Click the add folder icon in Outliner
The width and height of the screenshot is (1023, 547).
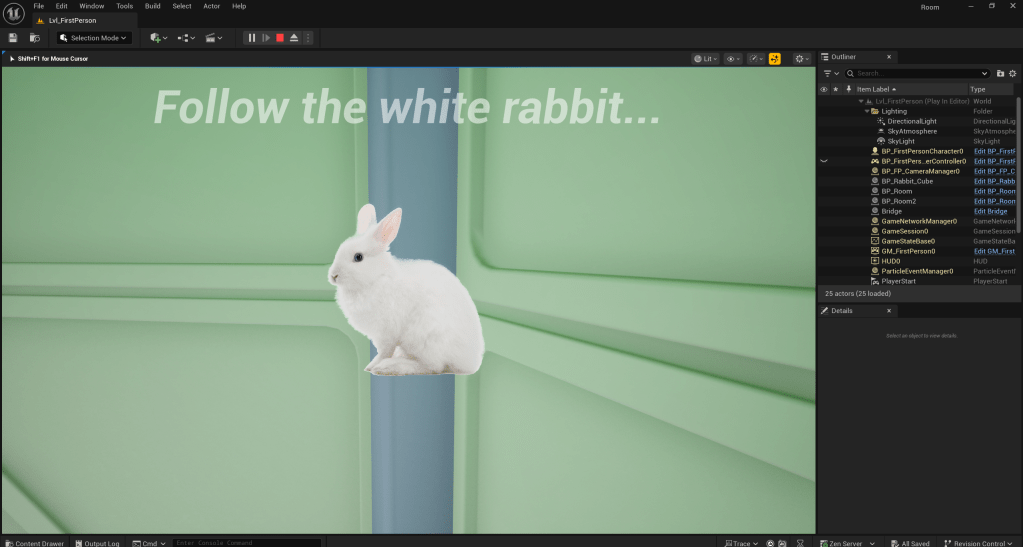click(x=1000, y=73)
